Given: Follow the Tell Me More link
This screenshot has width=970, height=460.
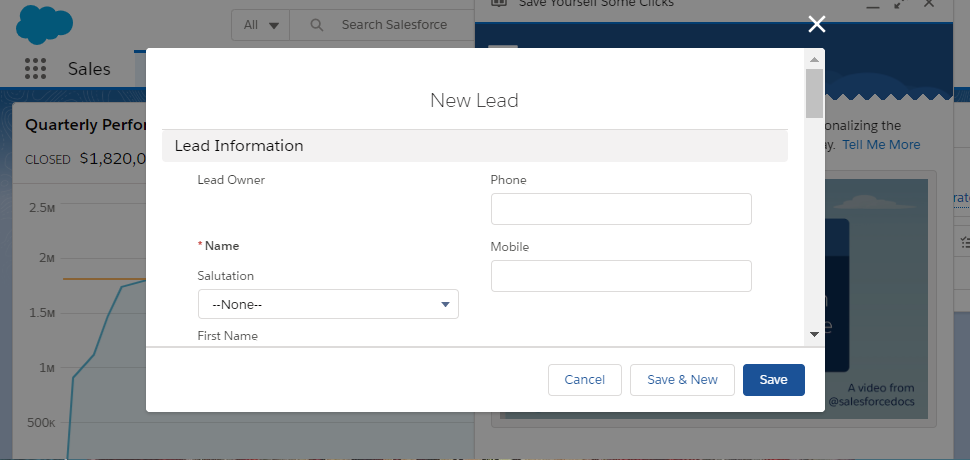Looking at the screenshot, I should [881, 145].
